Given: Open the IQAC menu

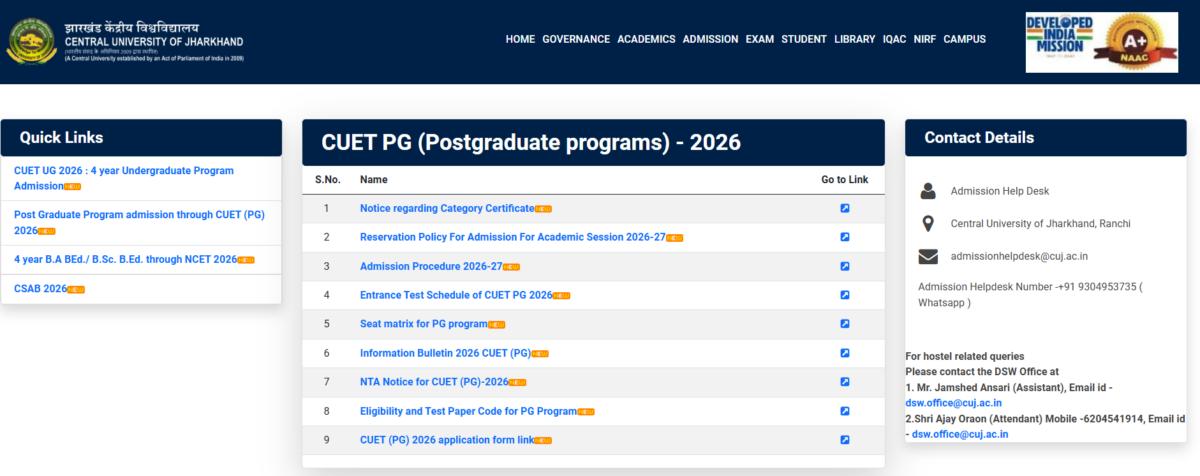Looking at the screenshot, I should tap(894, 39).
